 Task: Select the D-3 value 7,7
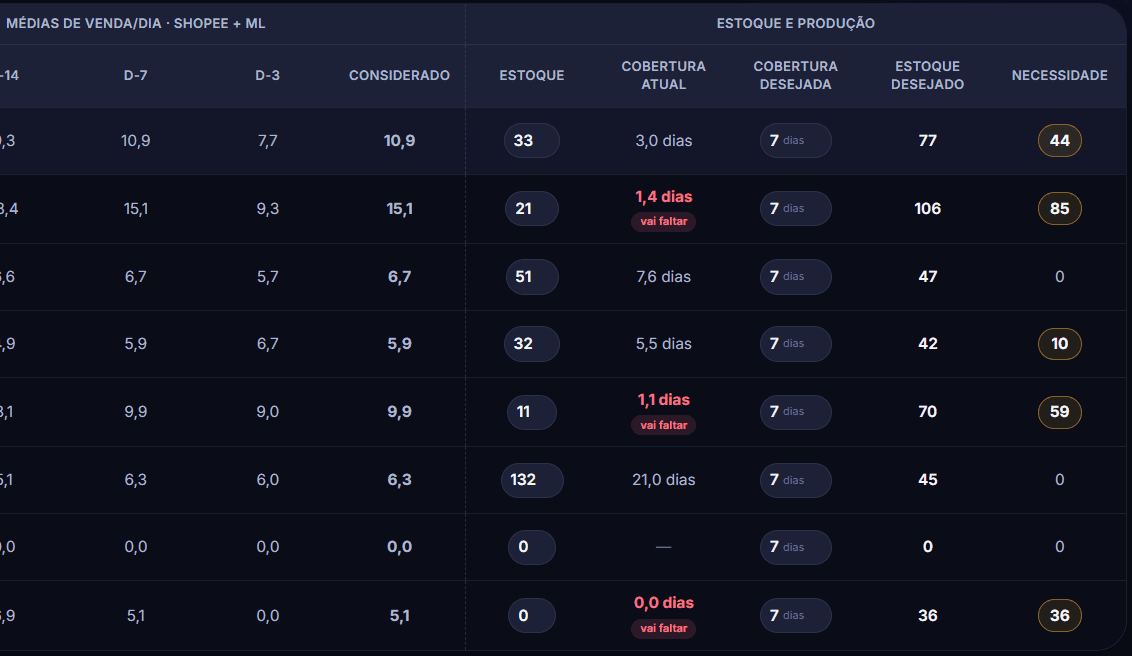tap(267, 141)
